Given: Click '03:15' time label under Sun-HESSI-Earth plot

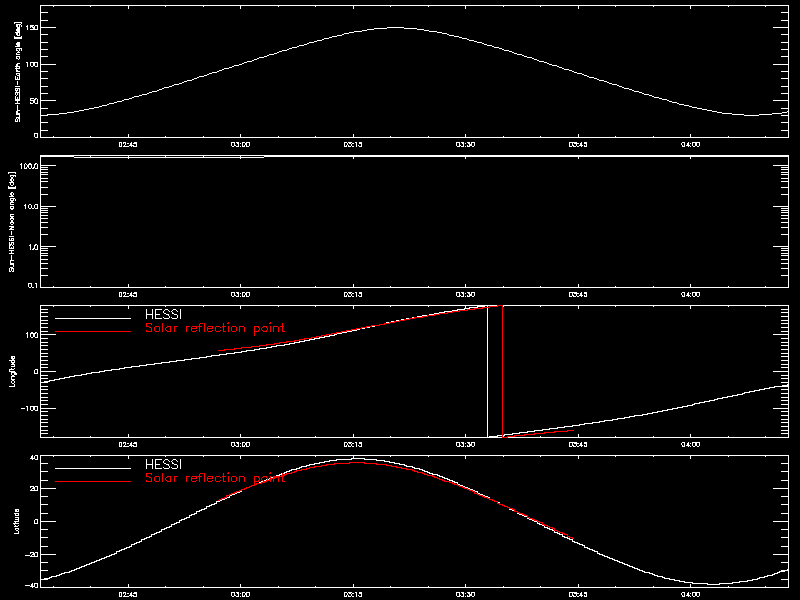Looking at the screenshot, I should coord(353,144).
